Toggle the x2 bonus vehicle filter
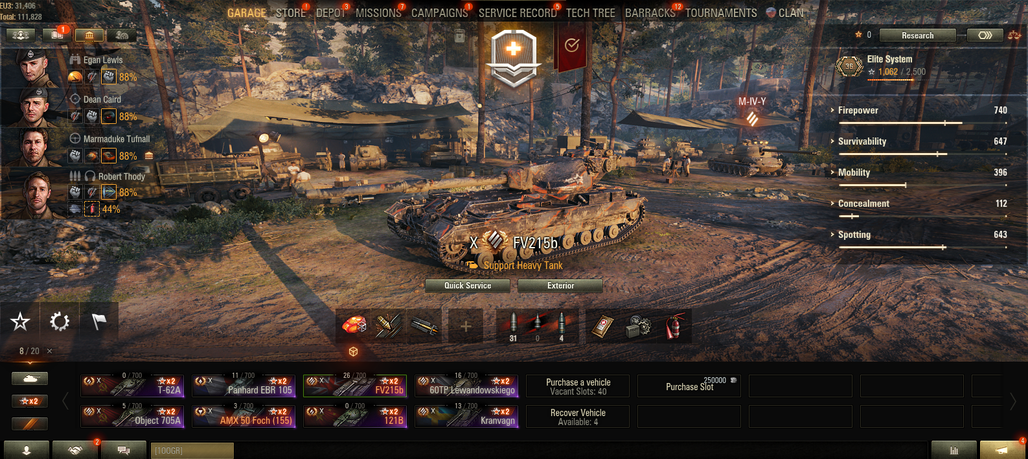Screen dimensions: 1028x459 tap(30, 401)
